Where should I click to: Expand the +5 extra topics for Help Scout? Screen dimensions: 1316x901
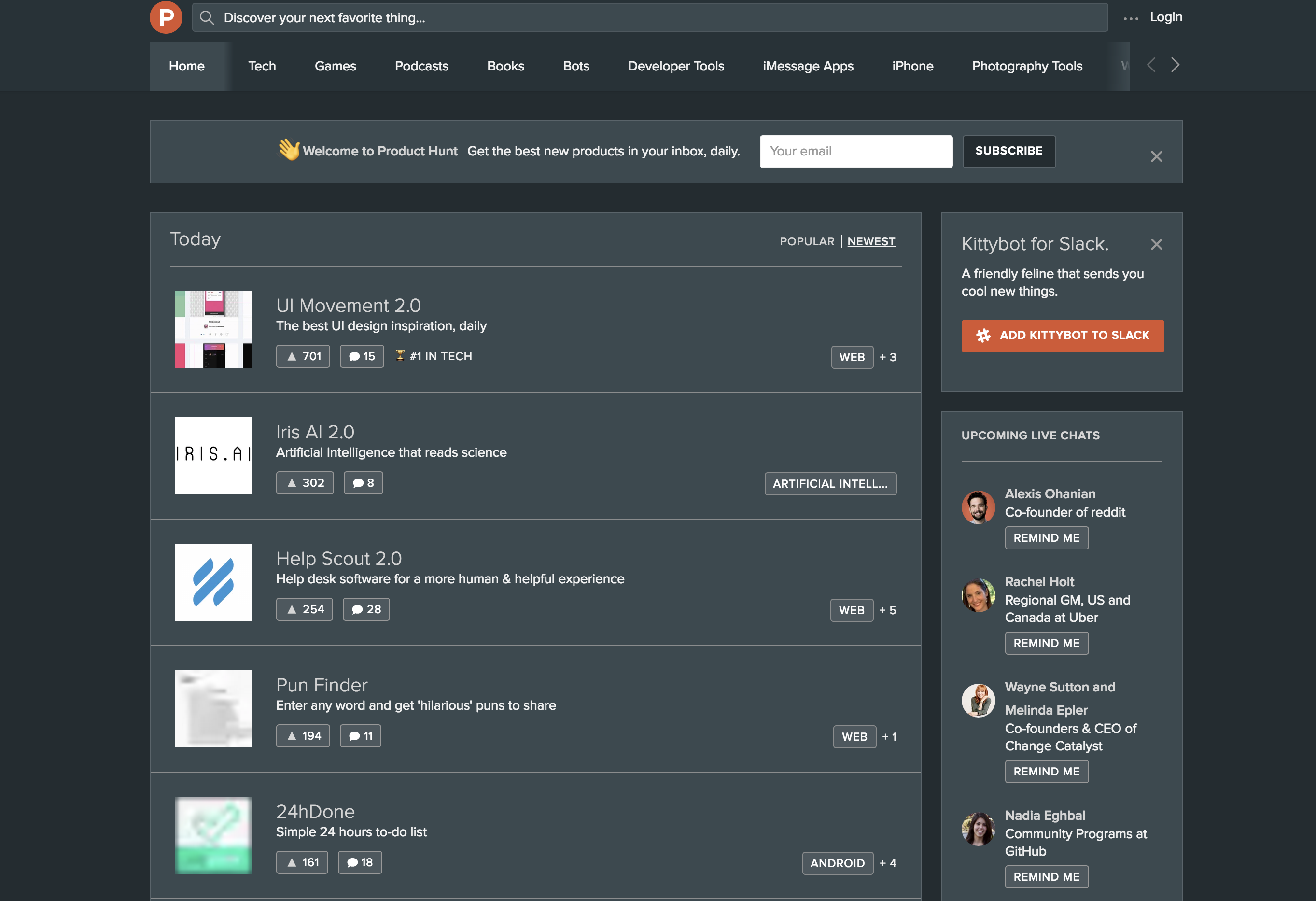887,610
